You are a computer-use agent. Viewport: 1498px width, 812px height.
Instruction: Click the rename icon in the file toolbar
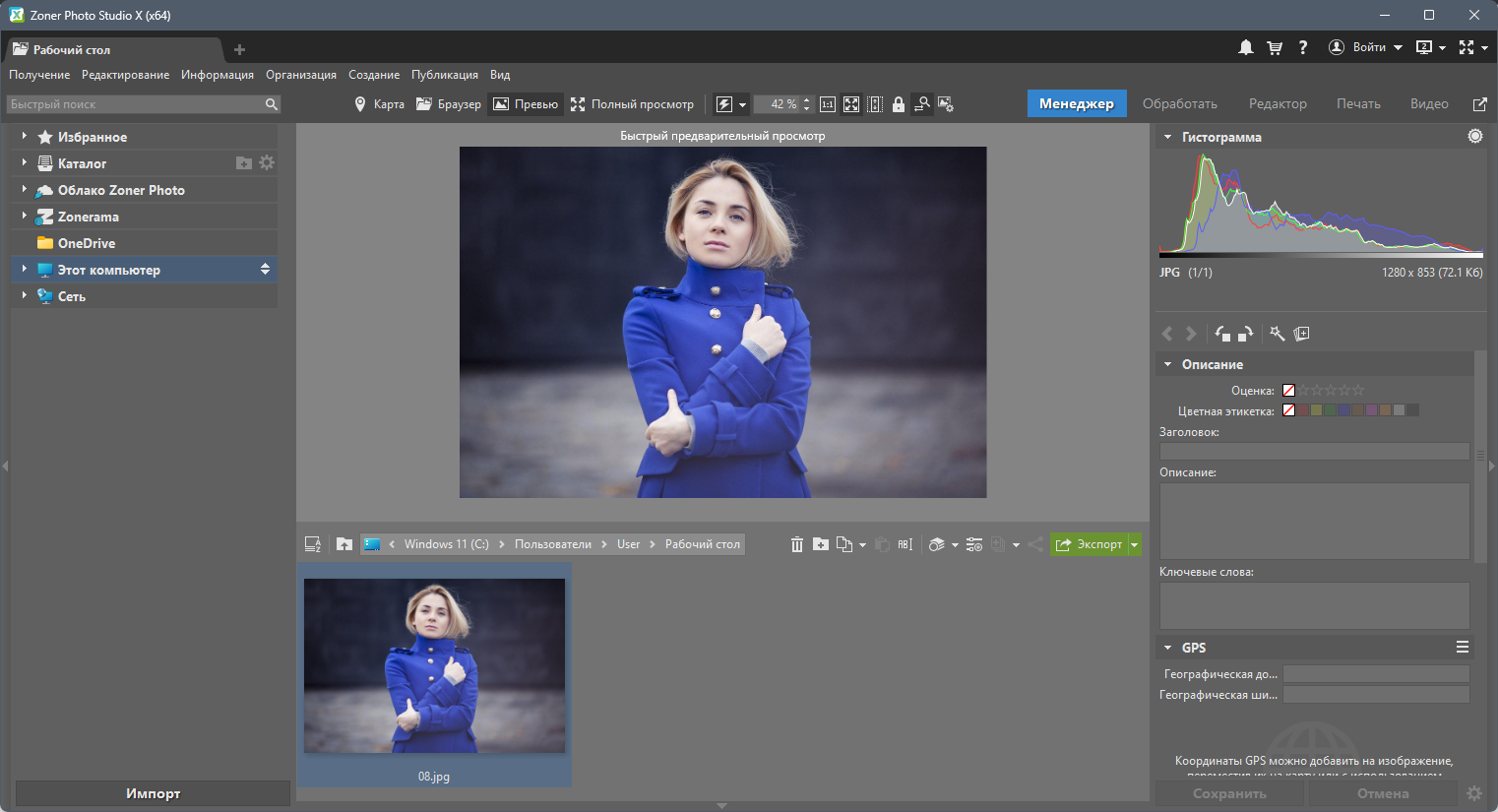[905, 544]
